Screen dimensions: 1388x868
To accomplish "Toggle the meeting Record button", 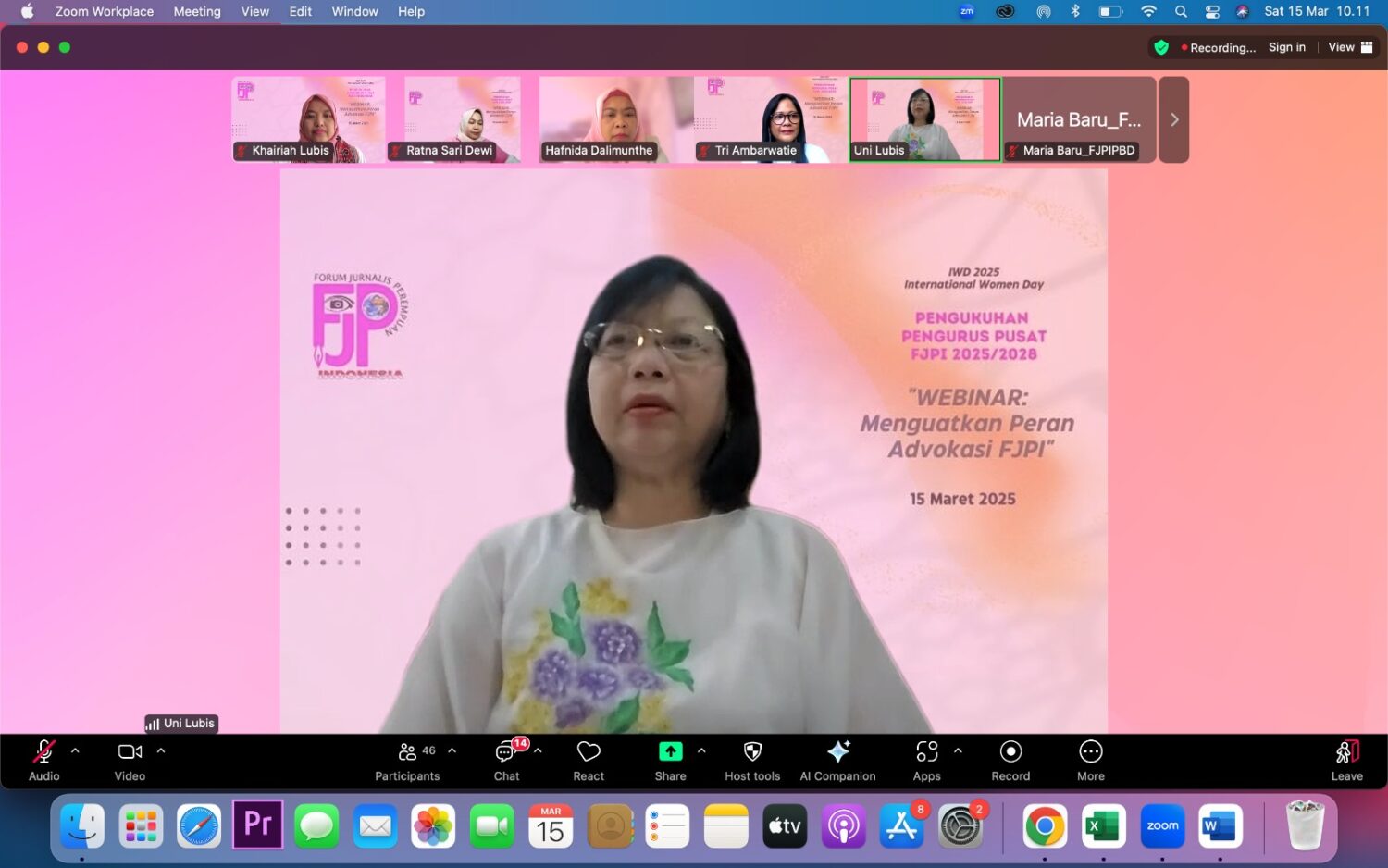I will (1010, 752).
